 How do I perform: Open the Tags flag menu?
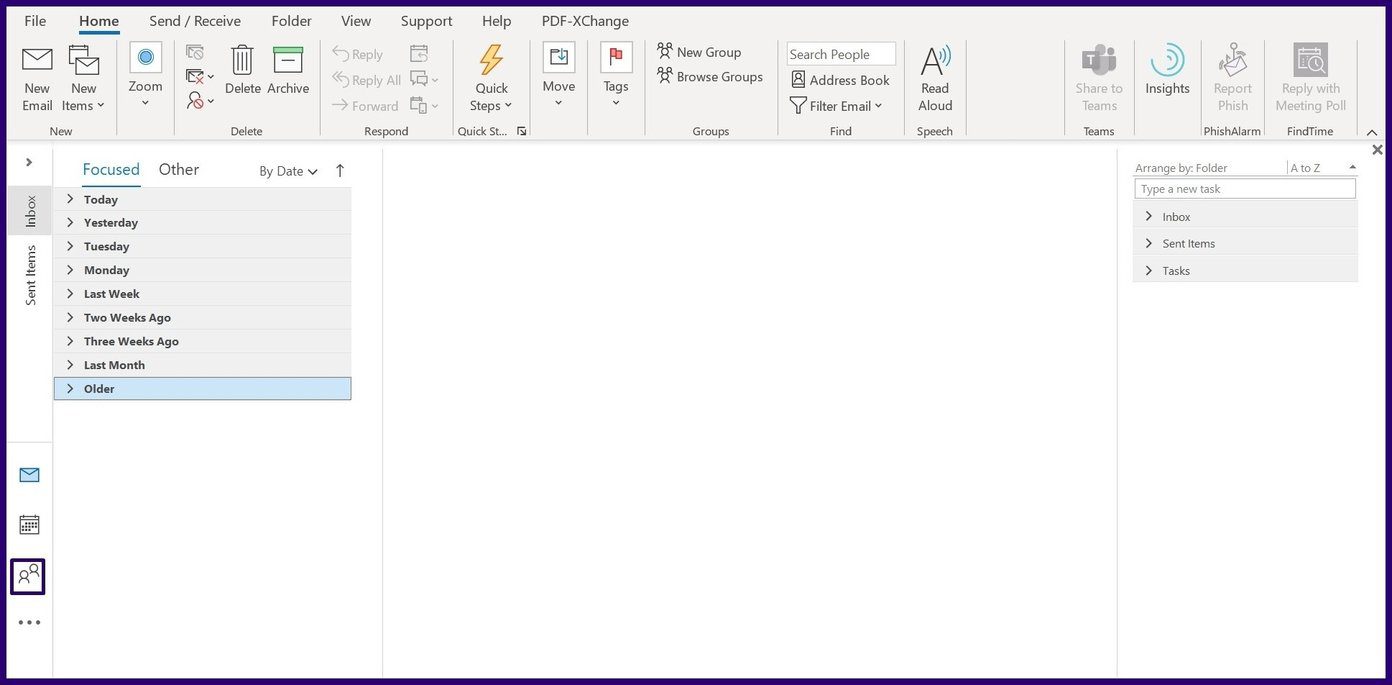point(616,75)
